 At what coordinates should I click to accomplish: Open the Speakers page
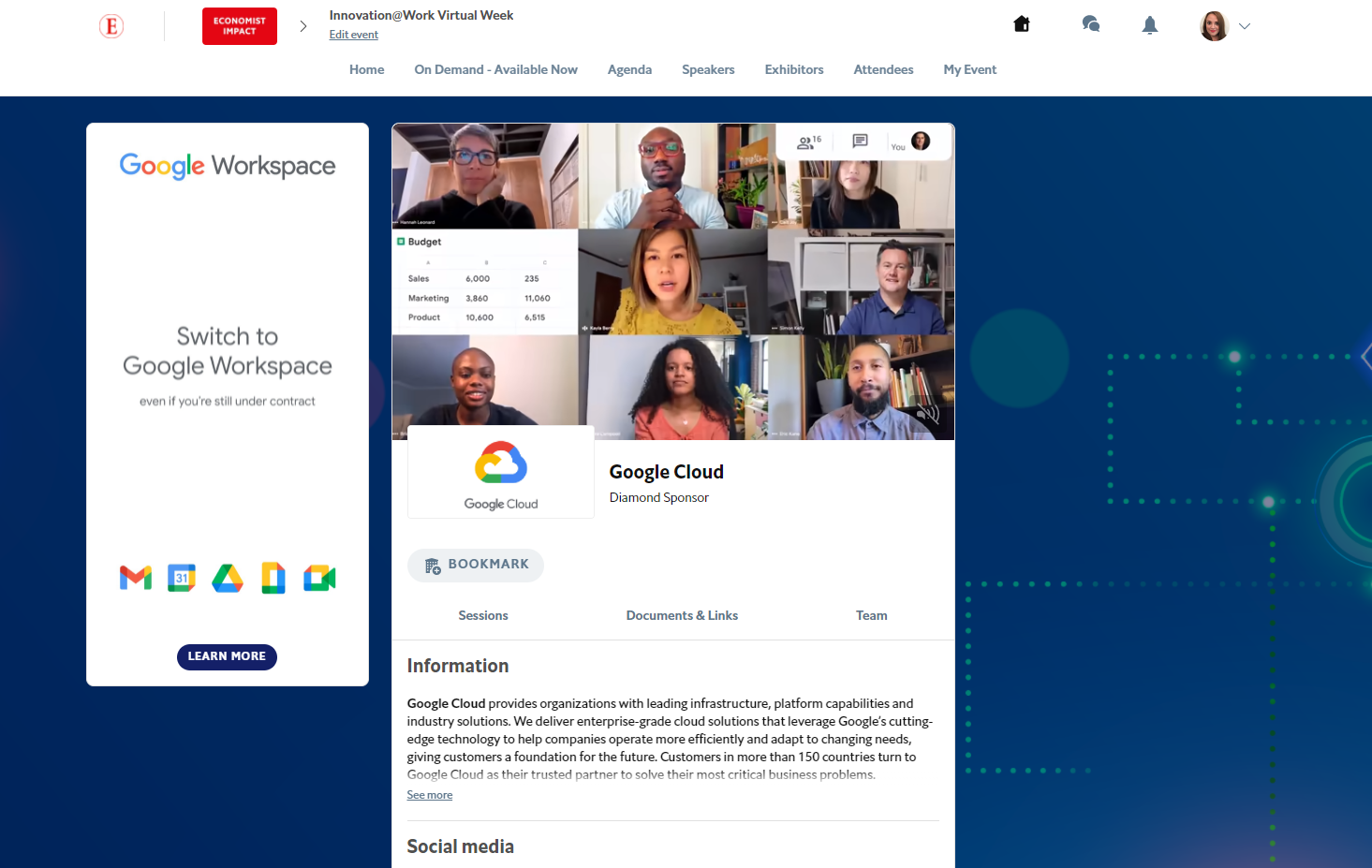click(x=708, y=69)
